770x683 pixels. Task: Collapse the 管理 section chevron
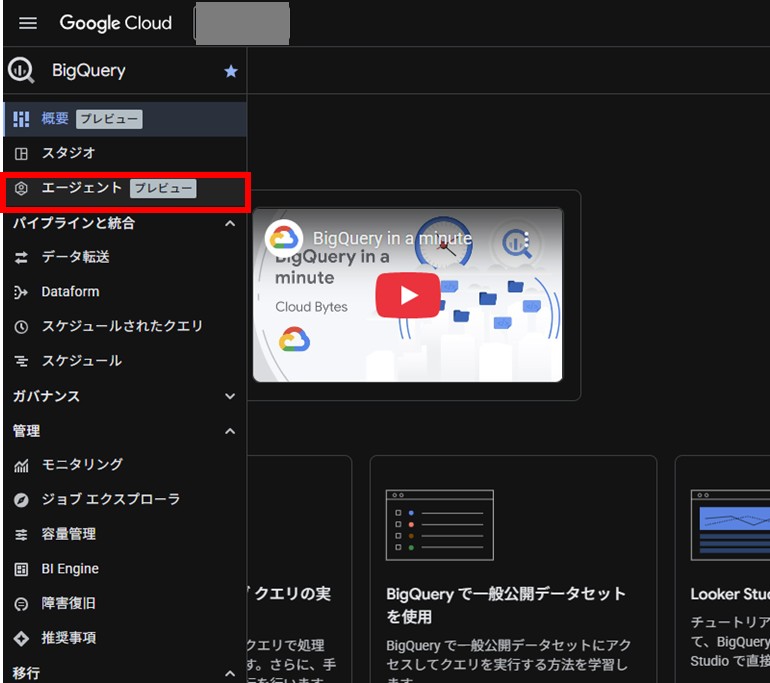(x=230, y=431)
